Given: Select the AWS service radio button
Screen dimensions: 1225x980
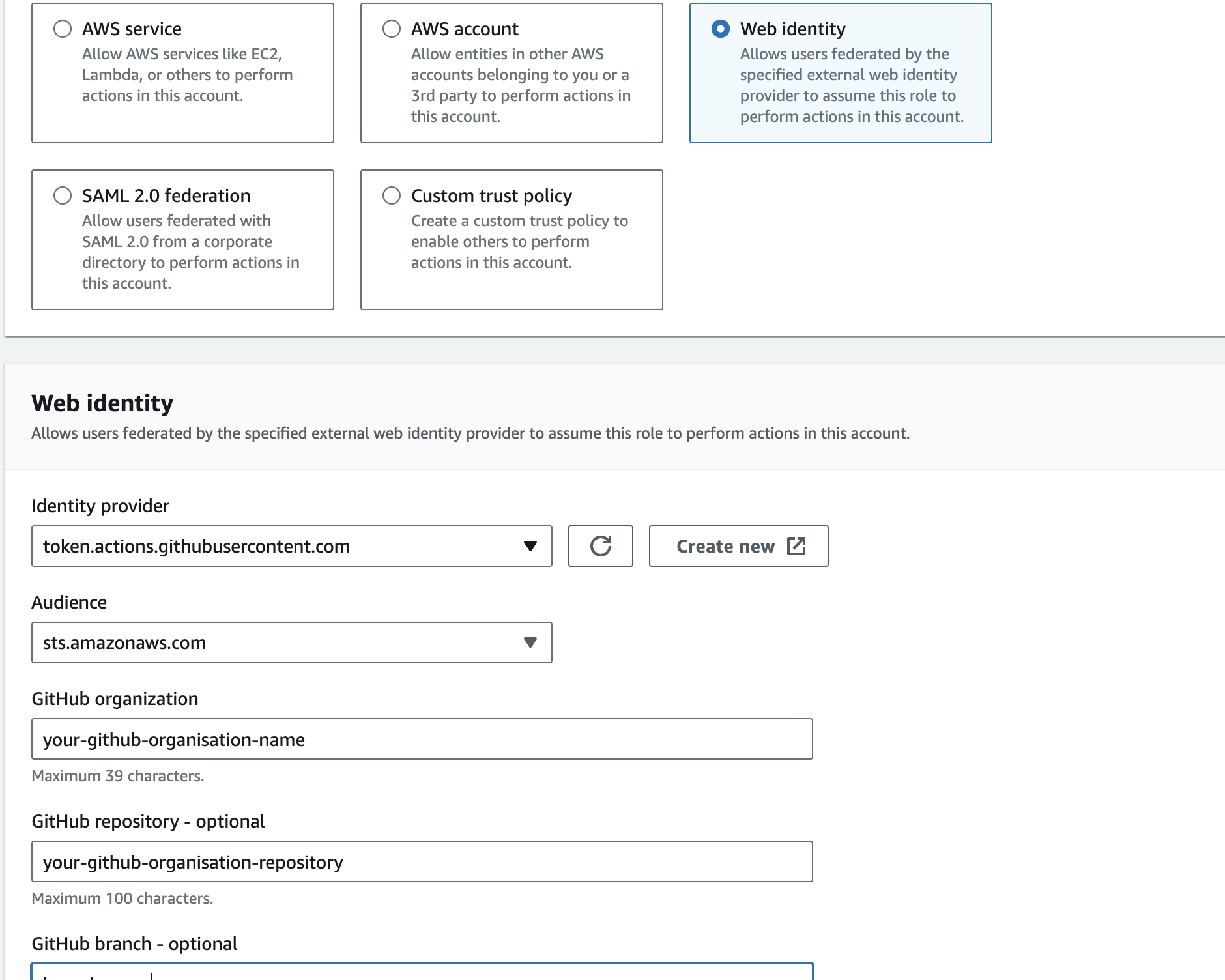Looking at the screenshot, I should point(63,29).
